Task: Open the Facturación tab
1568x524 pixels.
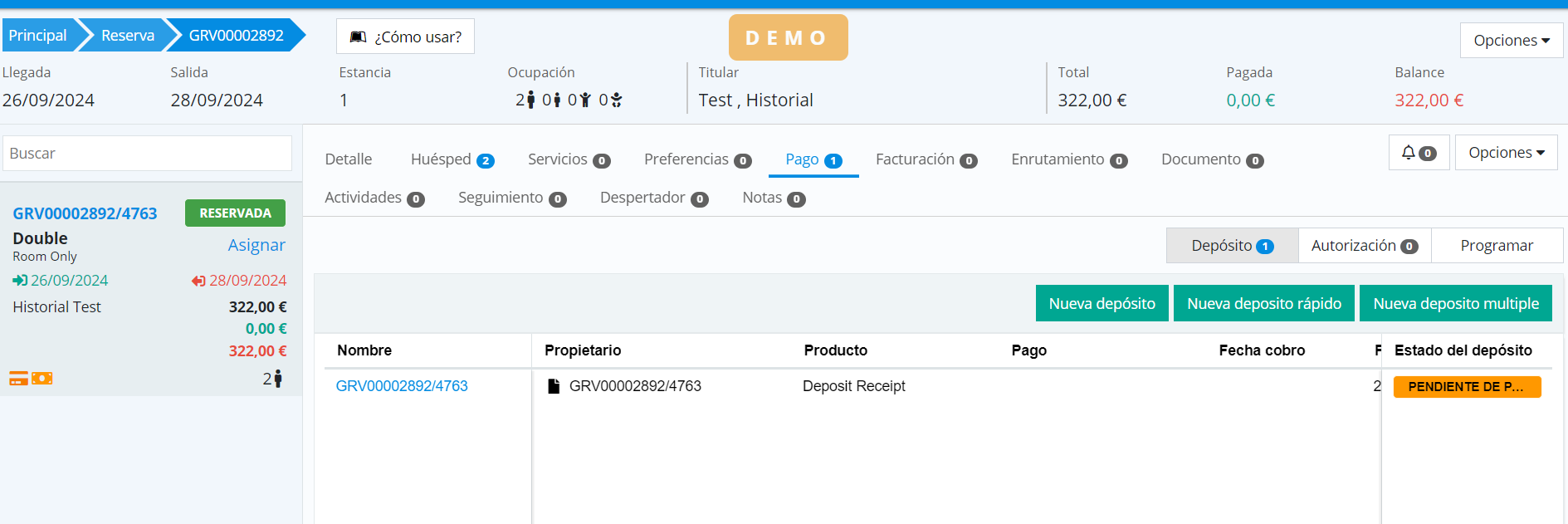Action: [x=926, y=159]
